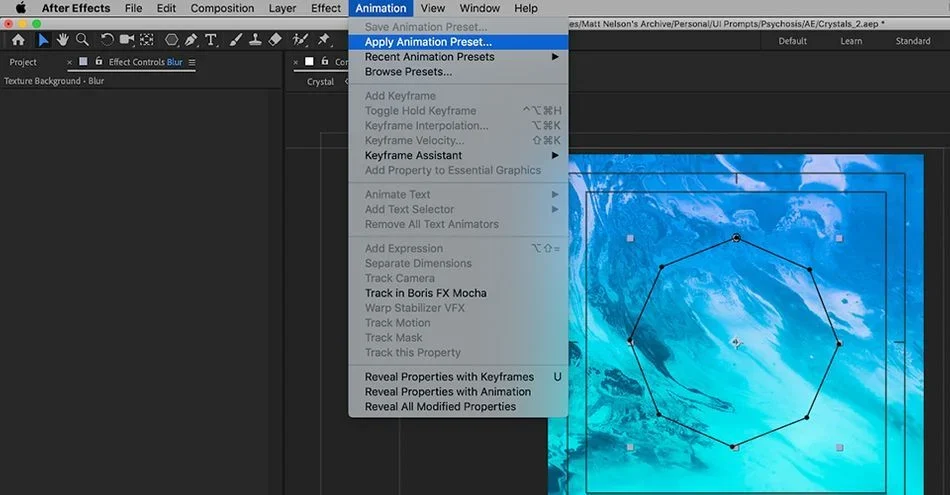Open the Window menu
The width and height of the screenshot is (950, 495).
(479, 8)
